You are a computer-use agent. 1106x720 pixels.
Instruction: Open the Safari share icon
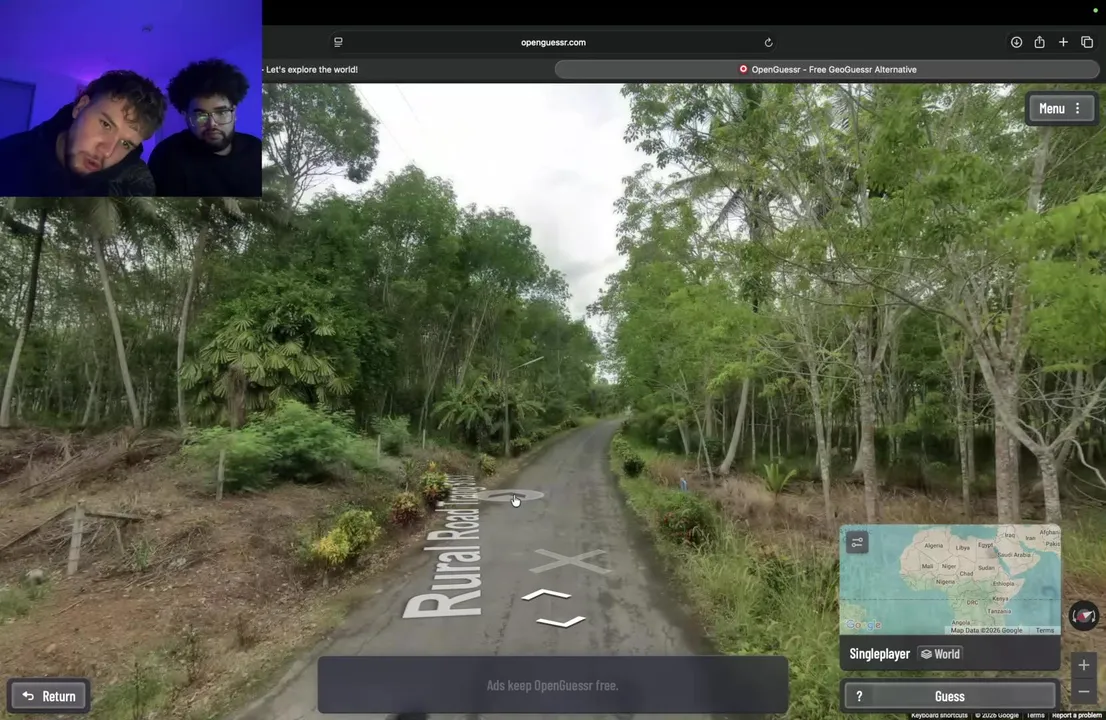pyautogui.click(x=1039, y=42)
